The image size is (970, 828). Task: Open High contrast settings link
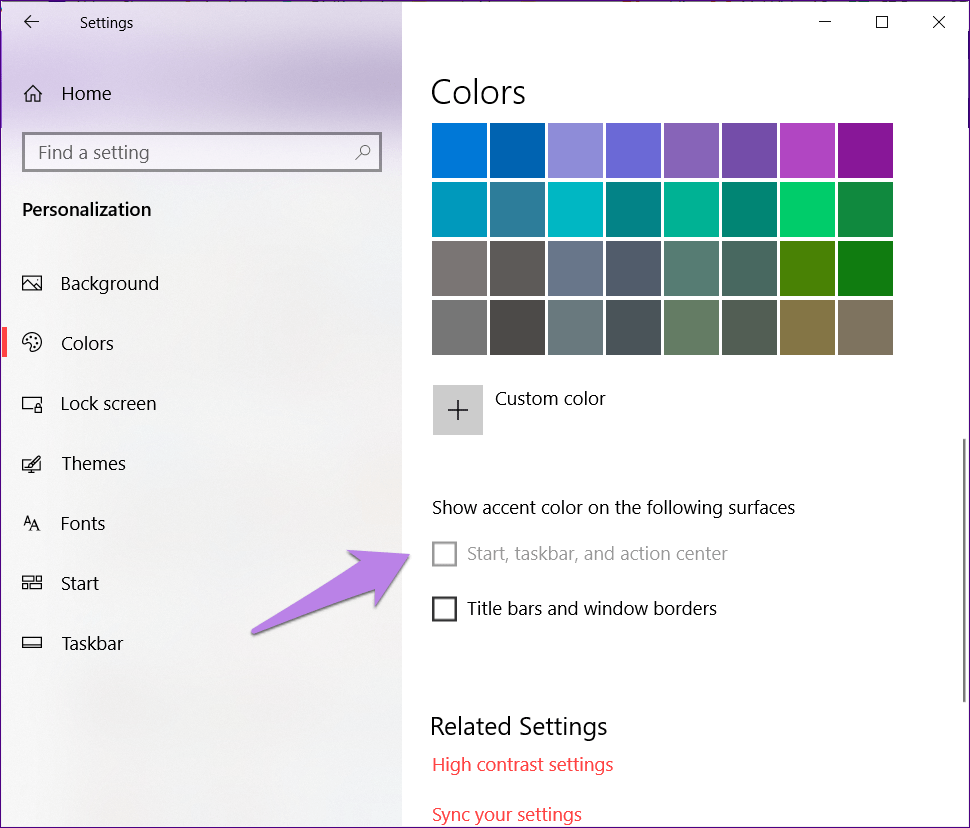tap(522, 765)
